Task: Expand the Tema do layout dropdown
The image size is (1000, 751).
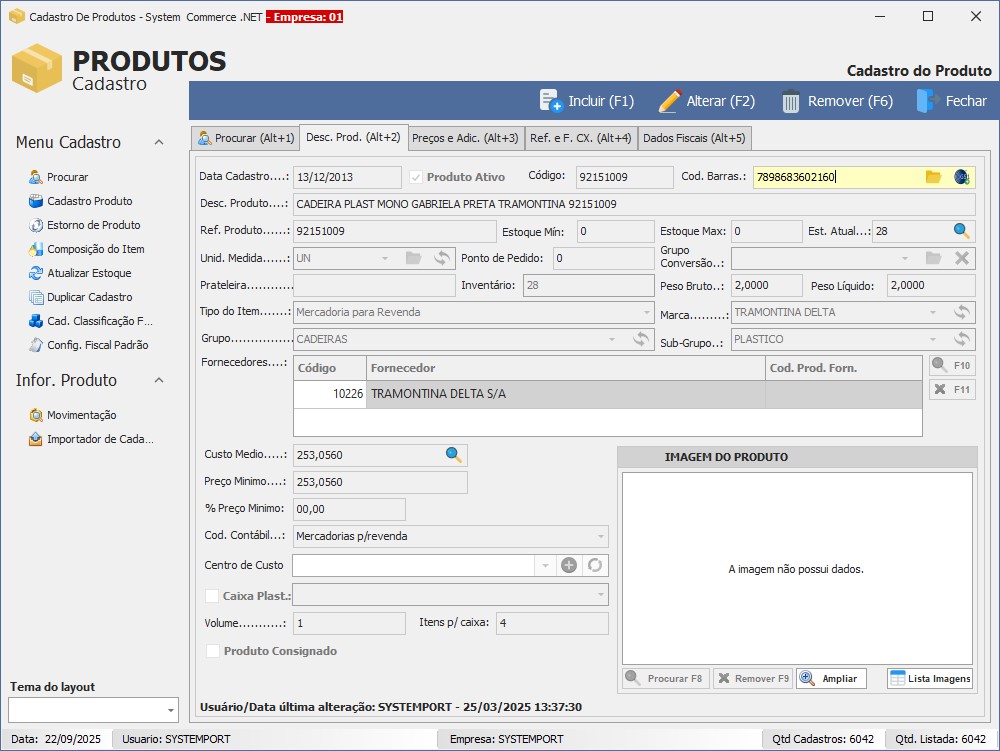Action: pos(170,710)
